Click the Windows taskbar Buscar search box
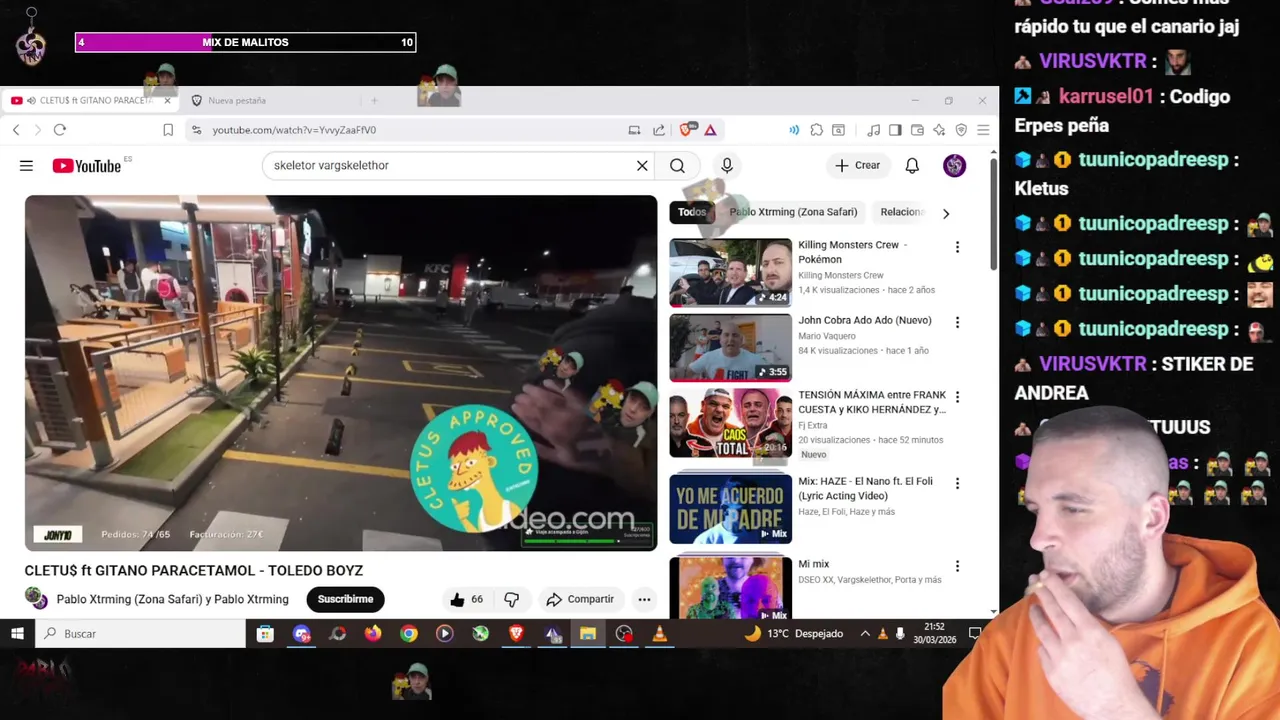 141,633
